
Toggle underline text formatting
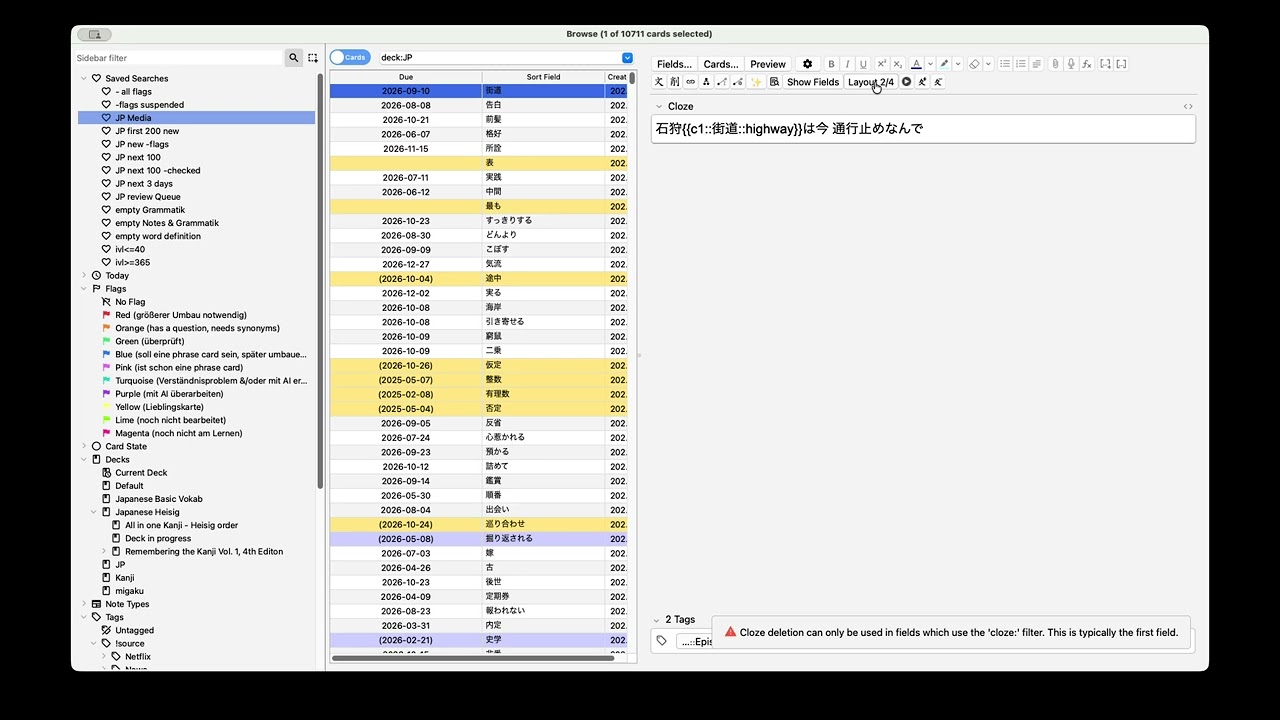point(863,64)
